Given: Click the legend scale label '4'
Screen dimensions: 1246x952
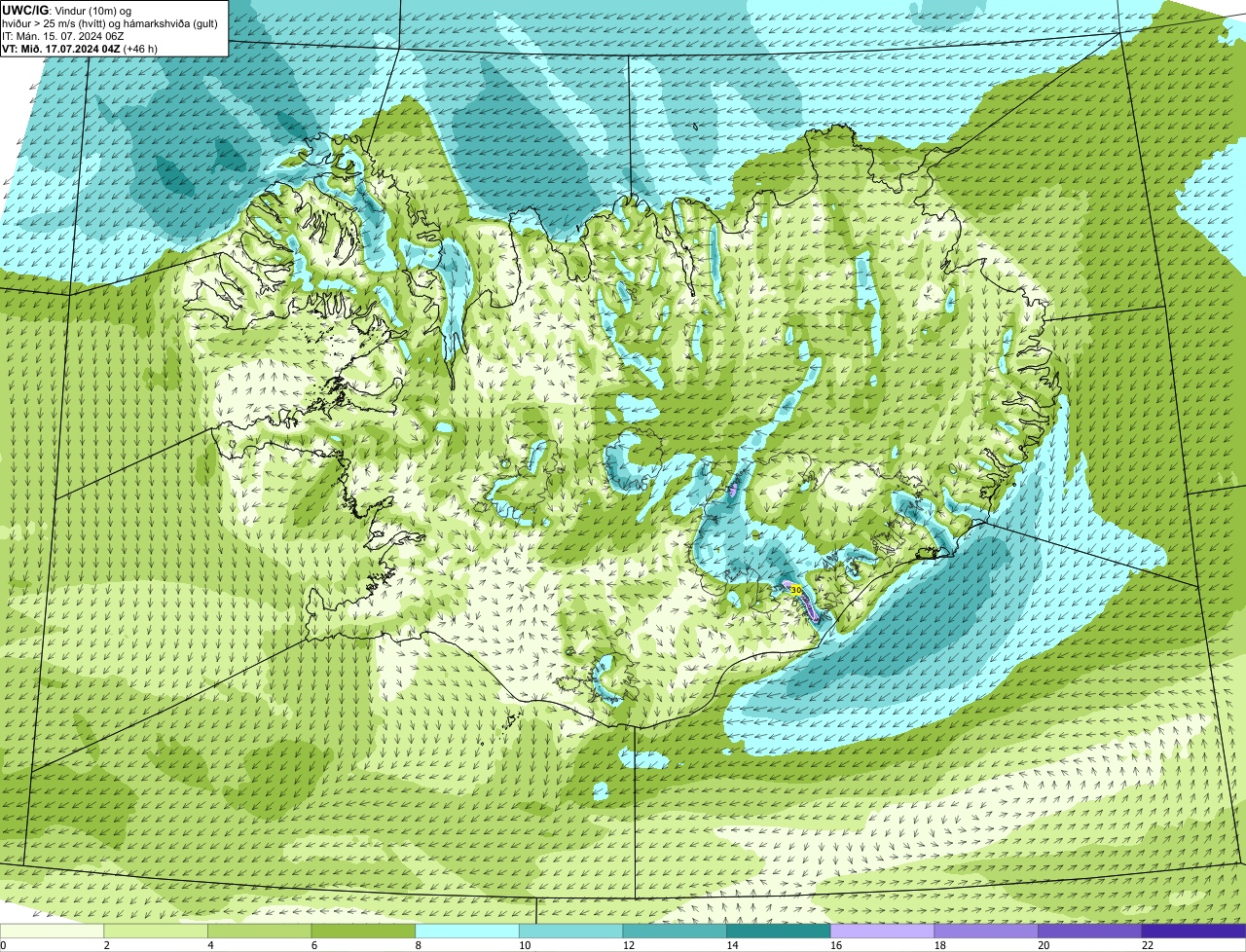Looking at the screenshot, I should coord(210,945).
